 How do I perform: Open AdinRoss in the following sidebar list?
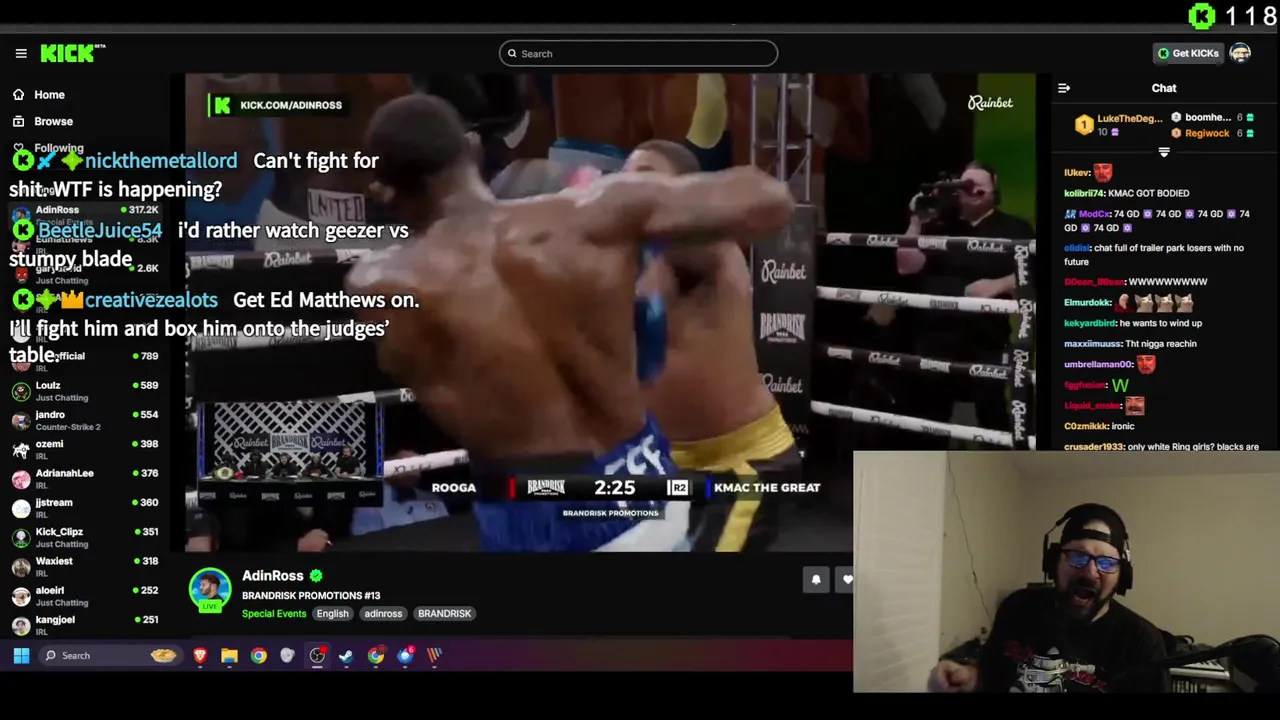(85, 215)
